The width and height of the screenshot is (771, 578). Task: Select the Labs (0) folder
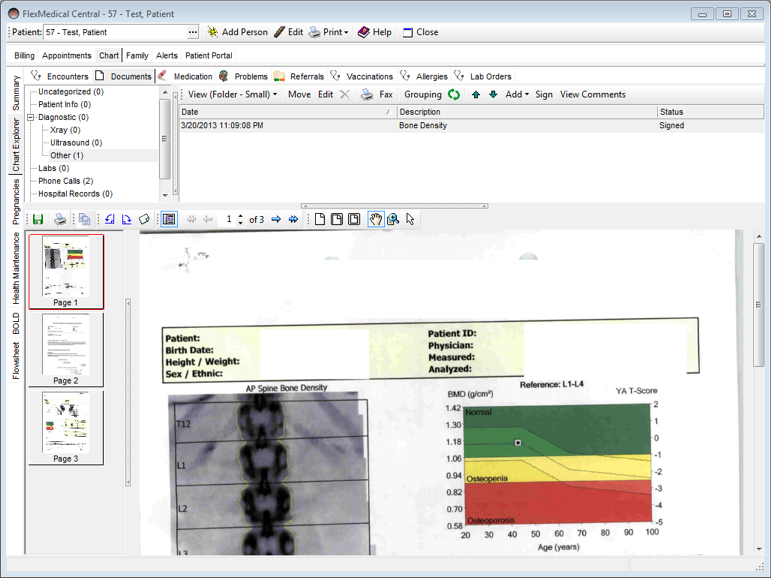click(54, 168)
